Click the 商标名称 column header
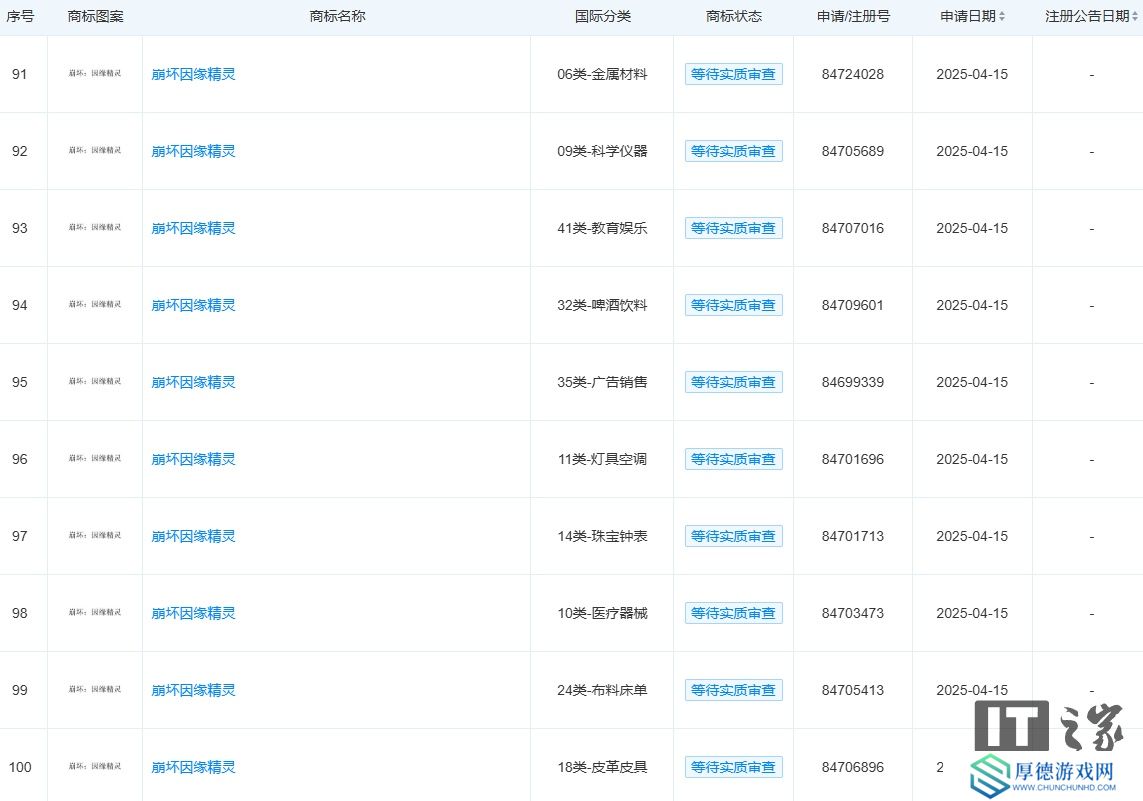The width and height of the screenshot is (1143, 801). click(x=338, y=16)
